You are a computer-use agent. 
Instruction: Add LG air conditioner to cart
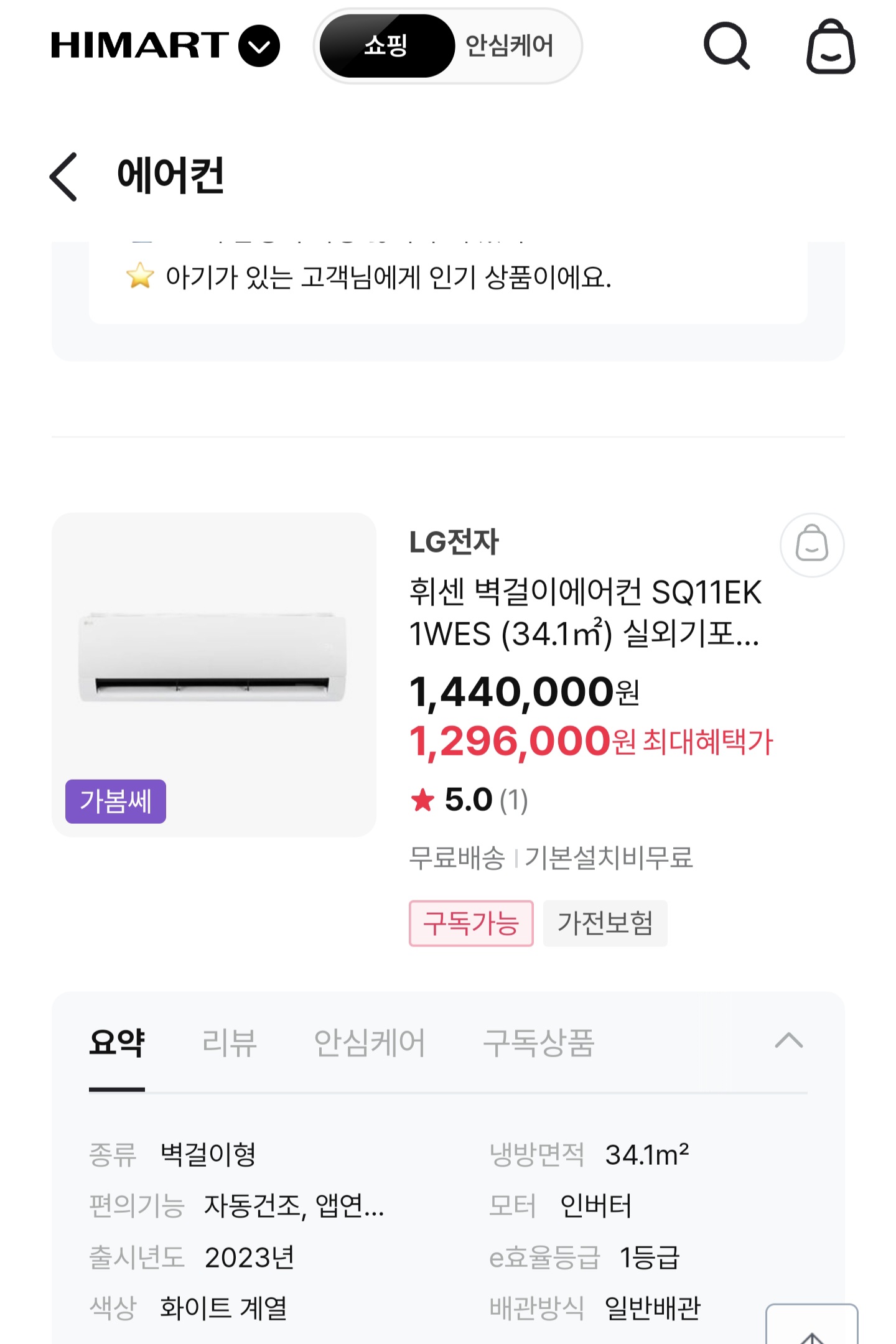[x=811, y=544]
